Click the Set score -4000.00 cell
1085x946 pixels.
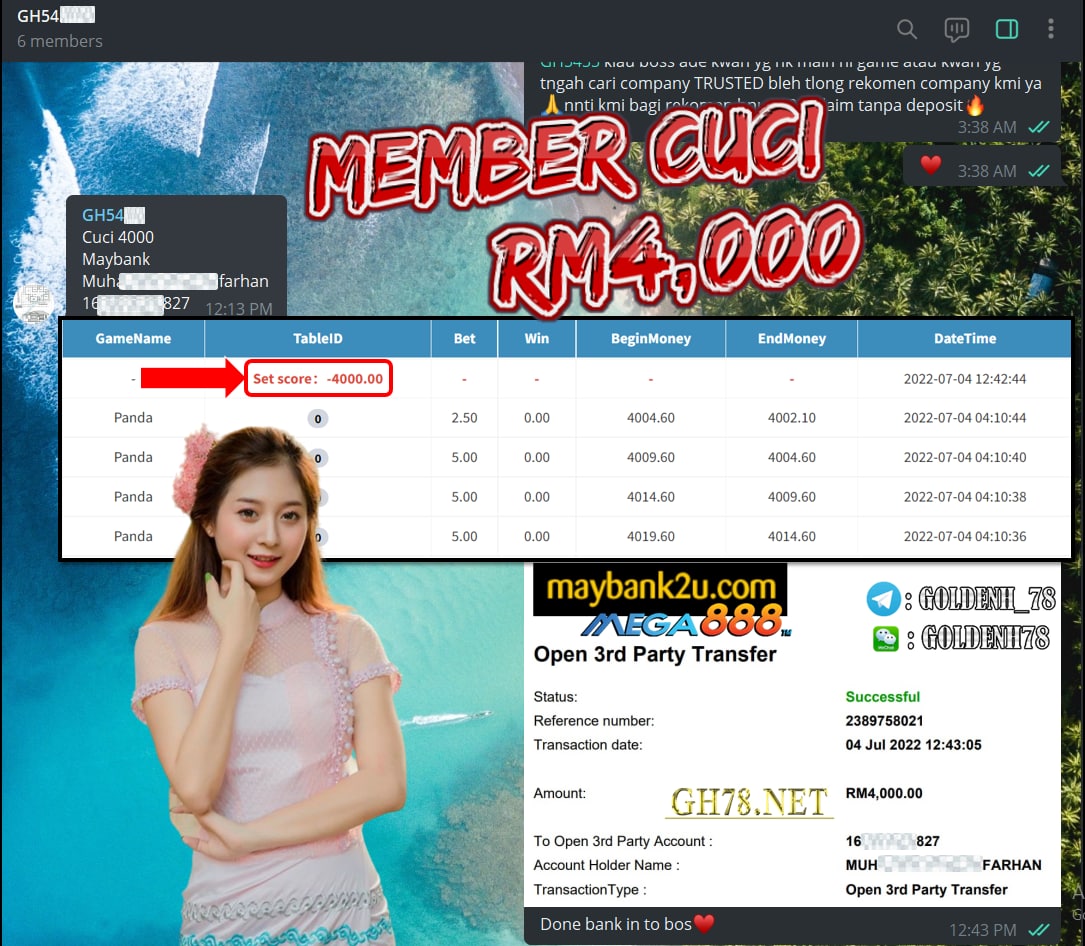pos(318,379)
